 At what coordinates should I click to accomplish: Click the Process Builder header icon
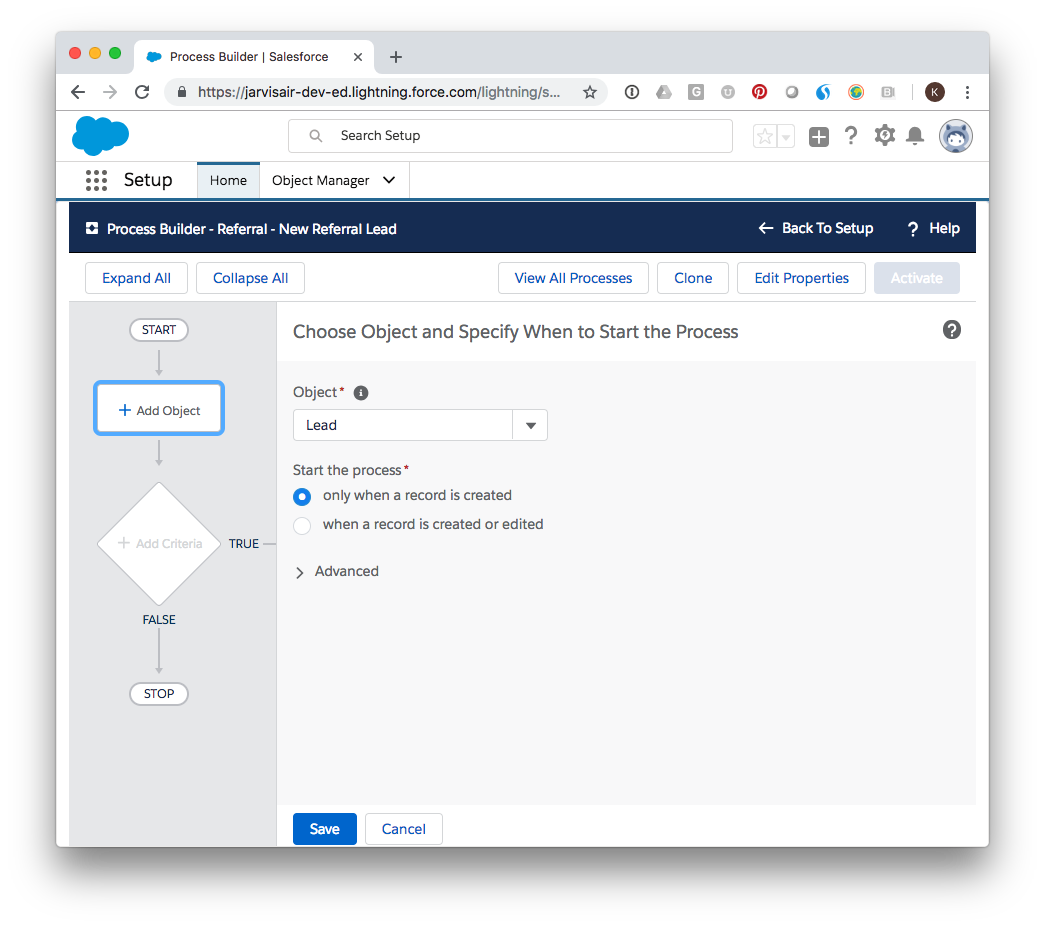(92, 229)
